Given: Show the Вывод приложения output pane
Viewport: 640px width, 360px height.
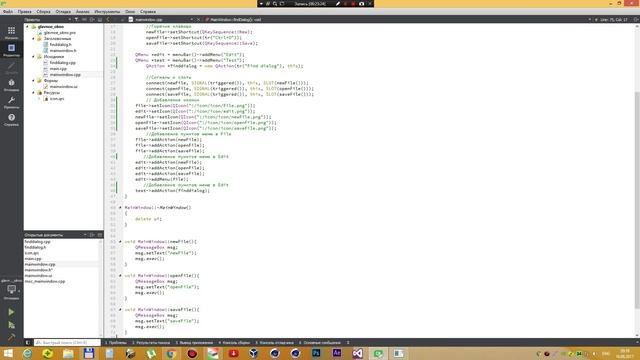Looking at the screenshot, I should (x=194, y=343).
